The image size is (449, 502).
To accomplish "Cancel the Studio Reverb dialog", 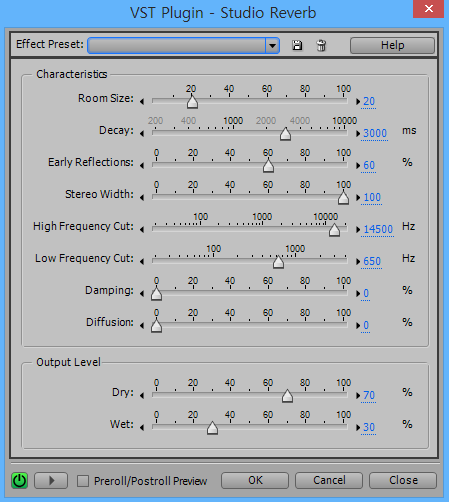I will tap(329, 480).
